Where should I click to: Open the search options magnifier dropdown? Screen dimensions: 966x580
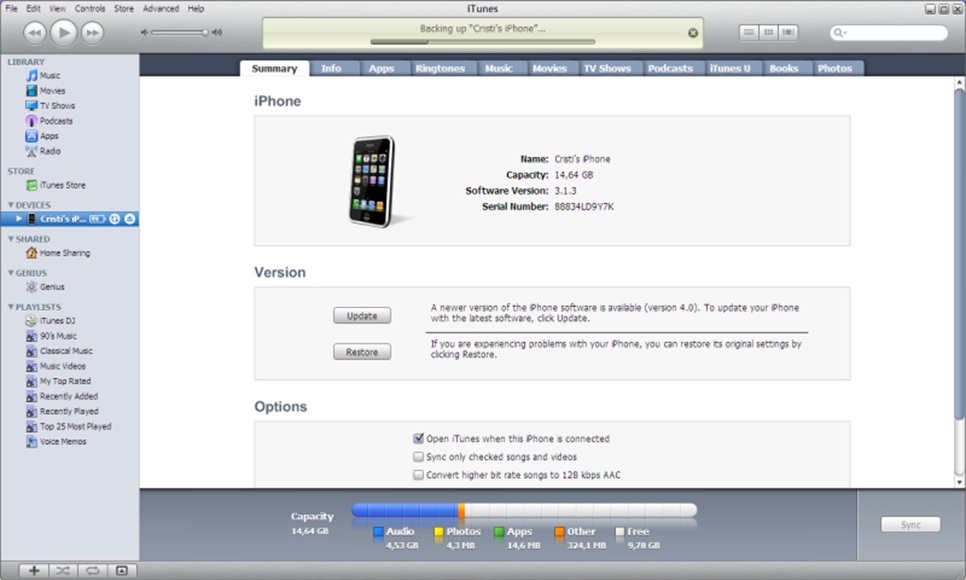(x=839, y=33)
